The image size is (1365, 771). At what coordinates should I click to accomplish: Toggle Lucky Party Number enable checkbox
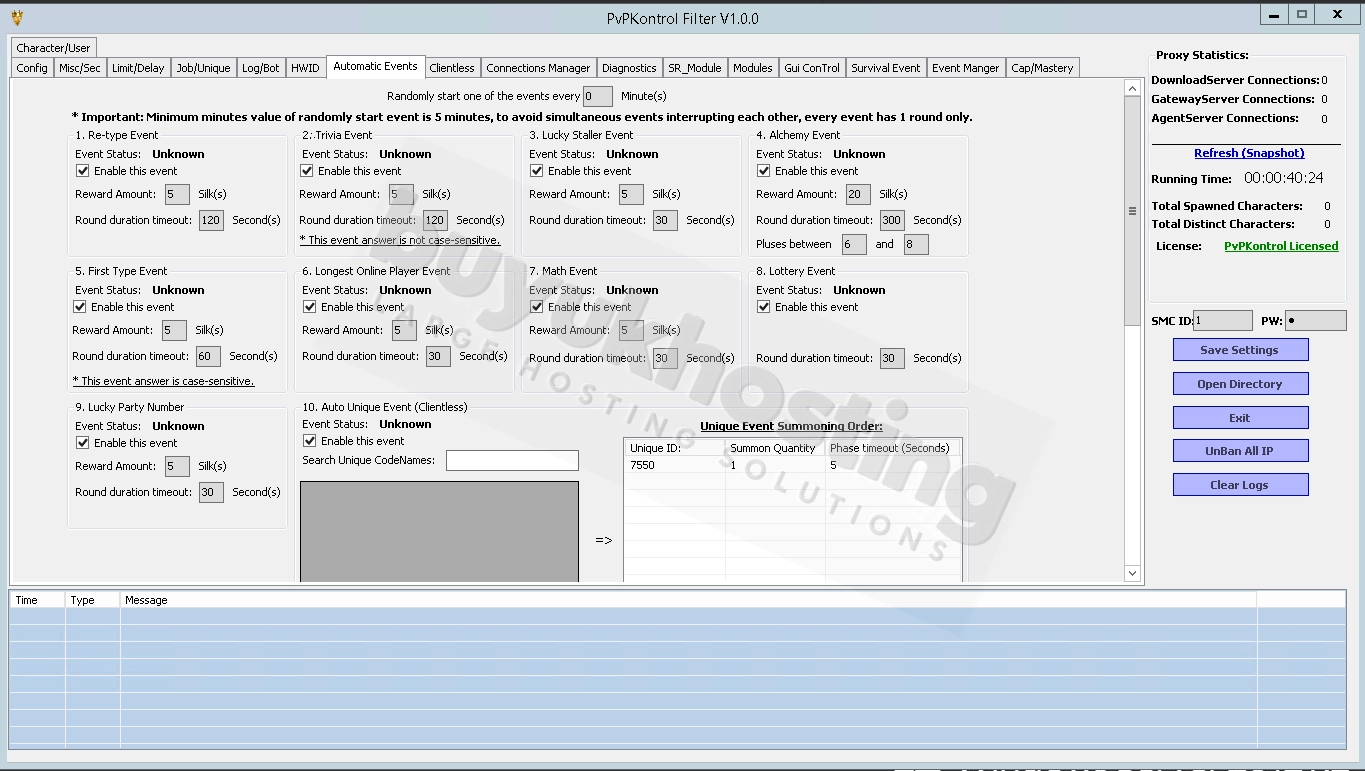(x=83, y=443)
